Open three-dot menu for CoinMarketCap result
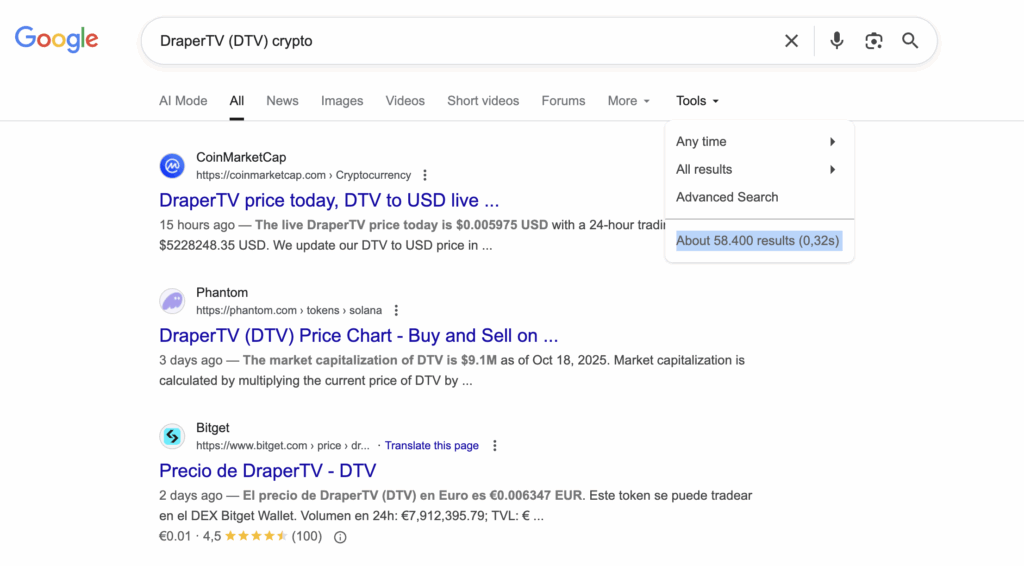 click(425, 175)
